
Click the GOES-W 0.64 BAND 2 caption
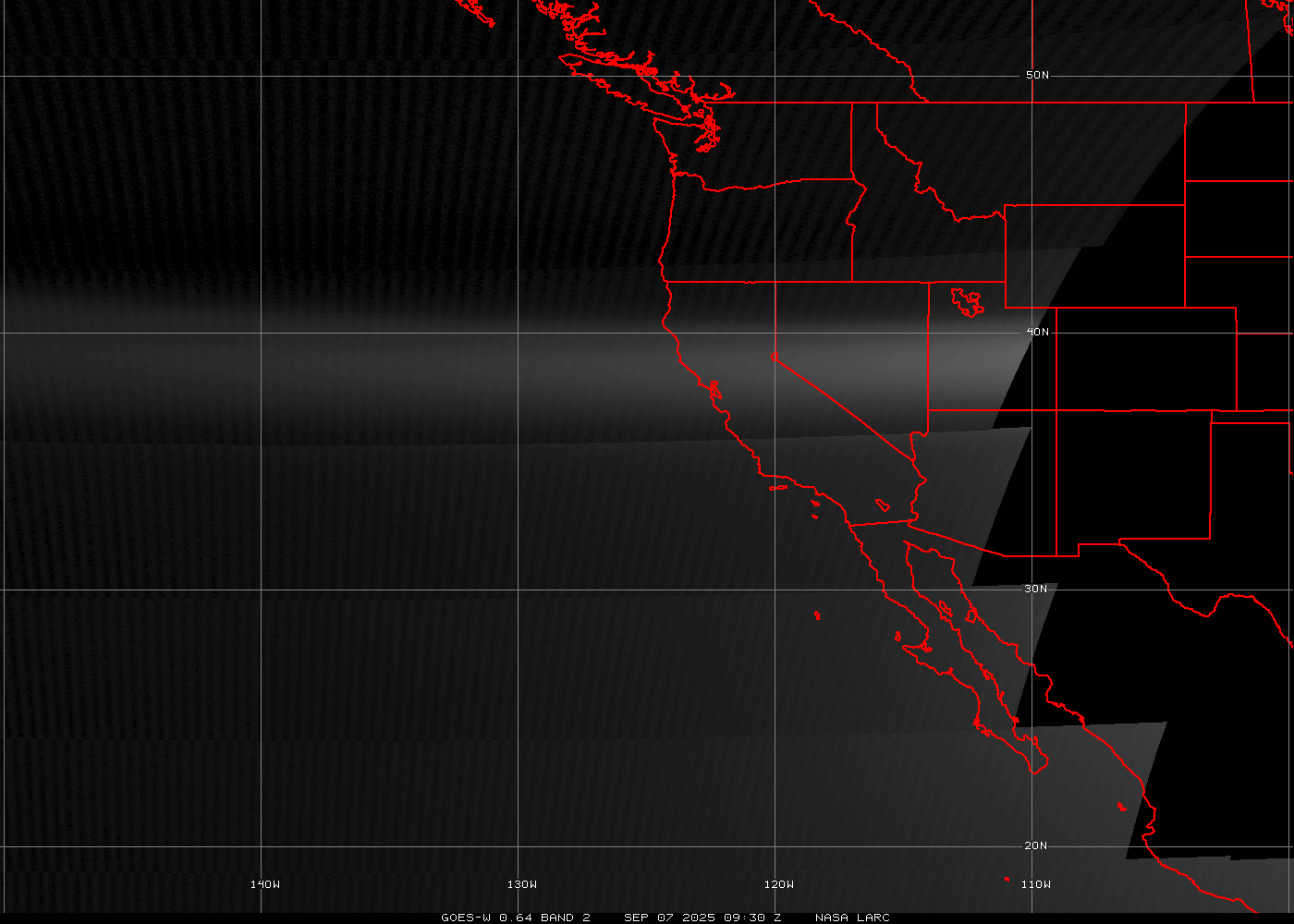coord(515,918)
